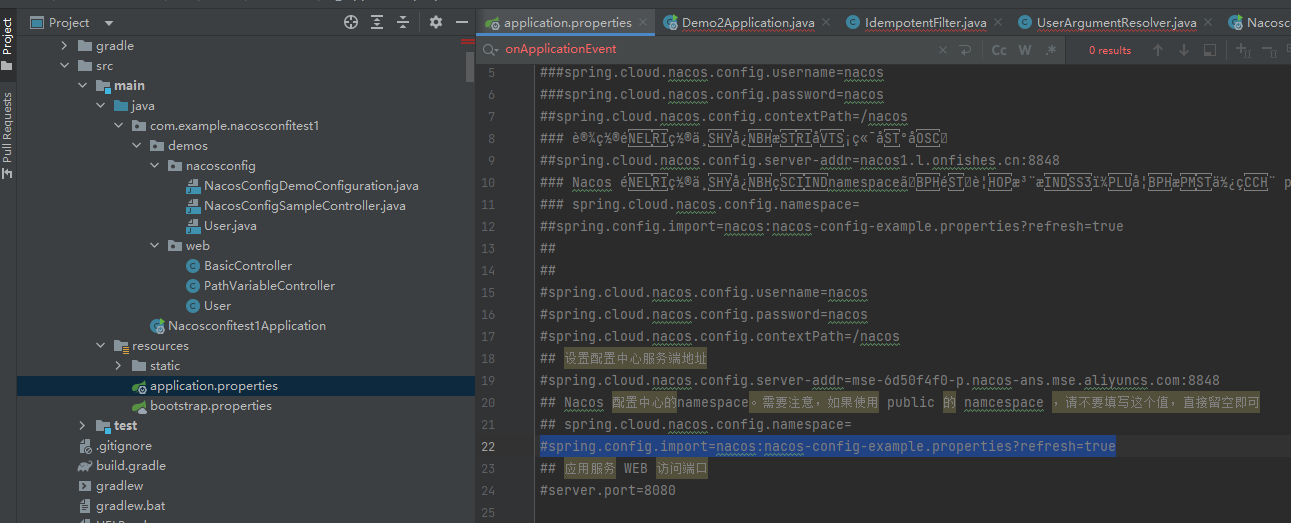Viewport: 1291px width, 523px height.
Task: Select Nacosconfitest1Application in project tree
Action: tap(247, 326)
